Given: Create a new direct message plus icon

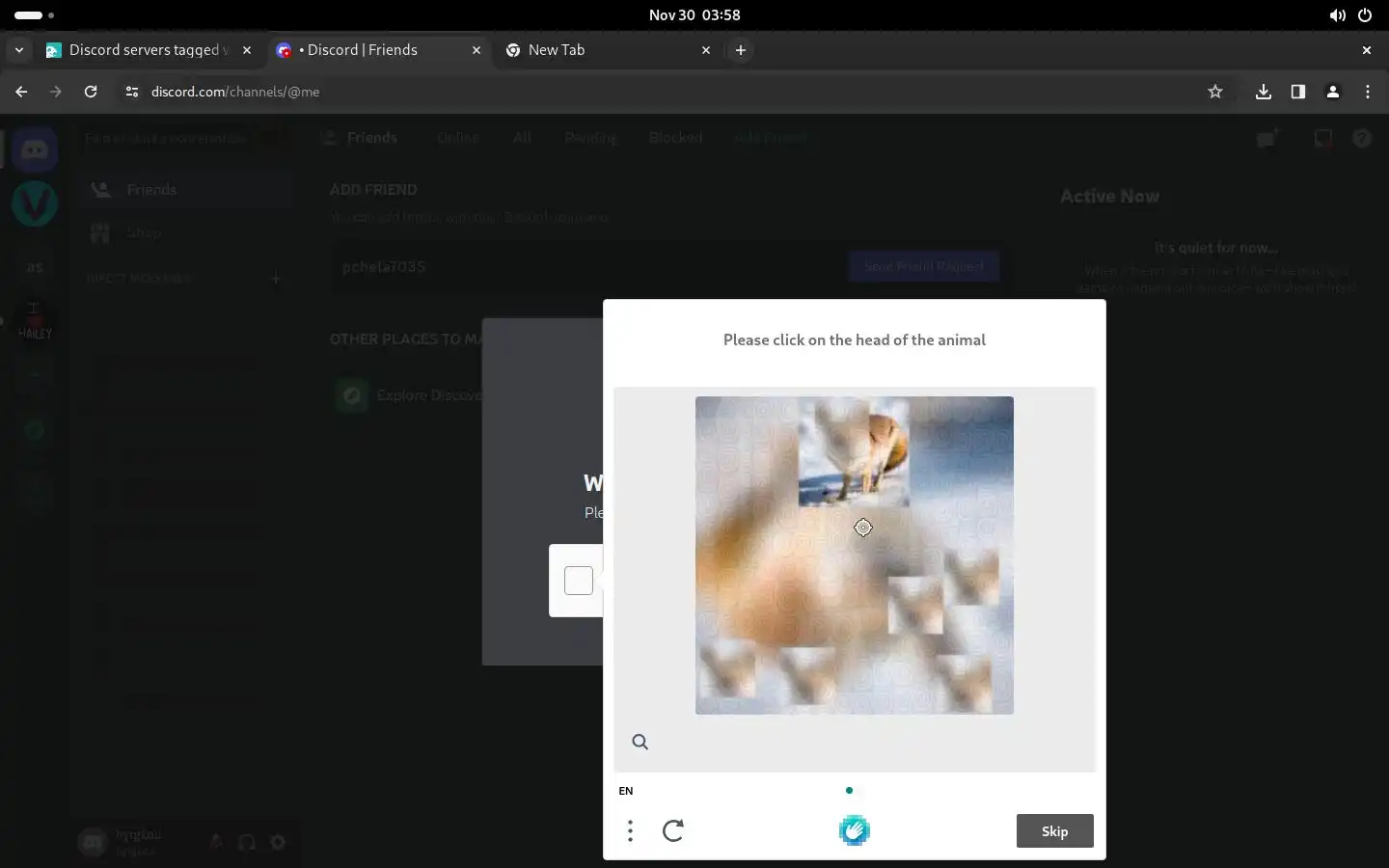Looking at the screenshot, I should (276, 278).
